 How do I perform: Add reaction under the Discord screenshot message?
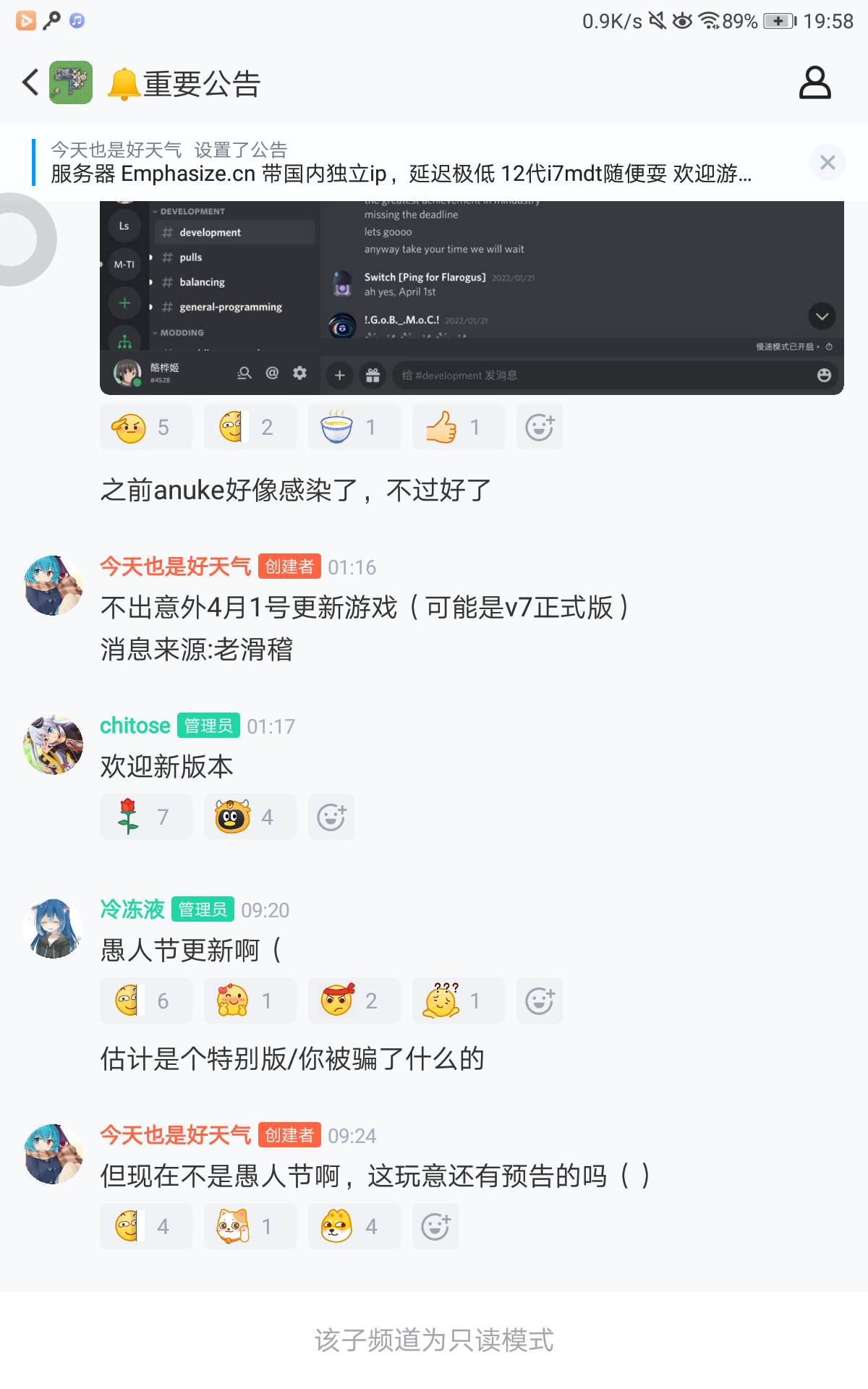point(540,427)
